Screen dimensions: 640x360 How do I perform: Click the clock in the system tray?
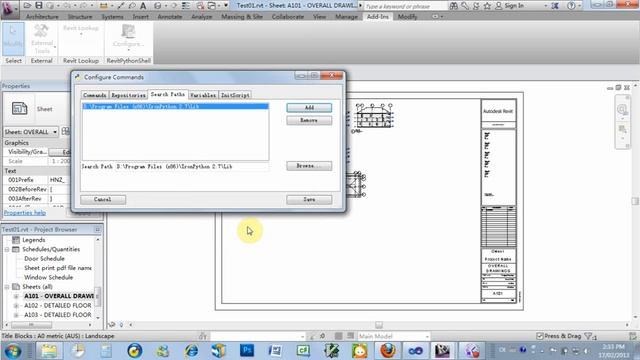[613, 351]
